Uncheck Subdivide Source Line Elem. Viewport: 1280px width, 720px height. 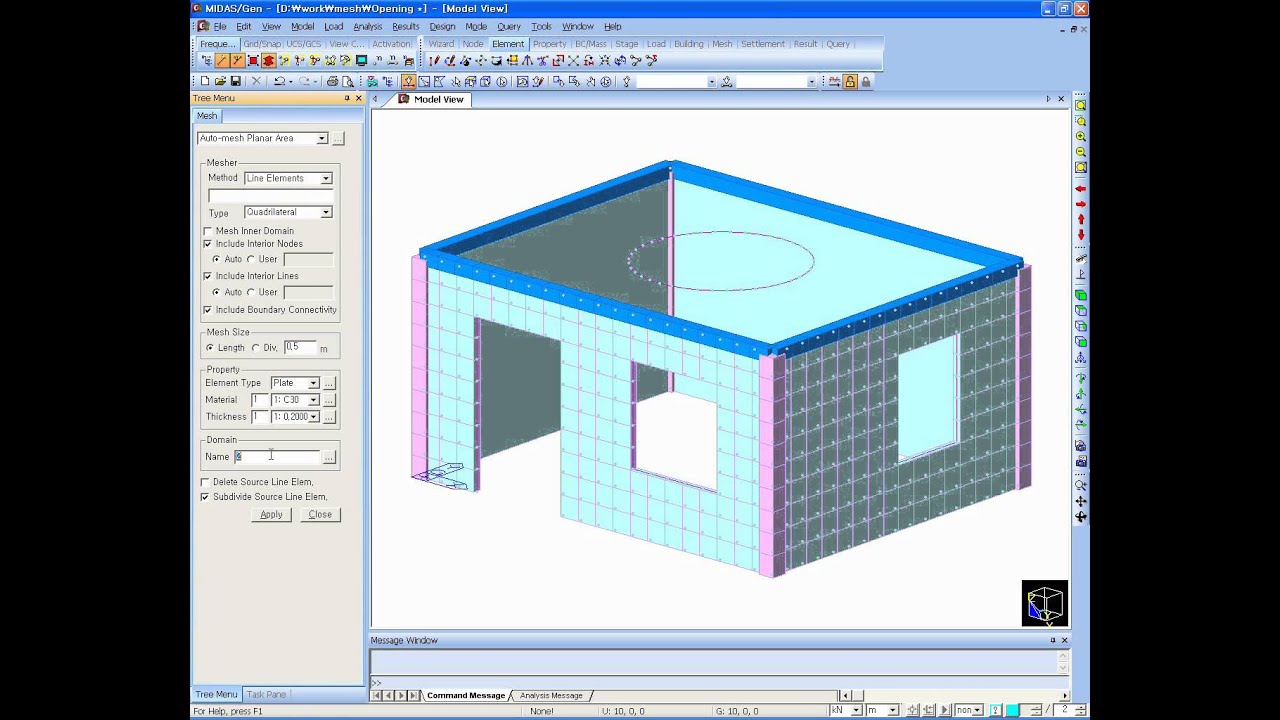(205, 497)
